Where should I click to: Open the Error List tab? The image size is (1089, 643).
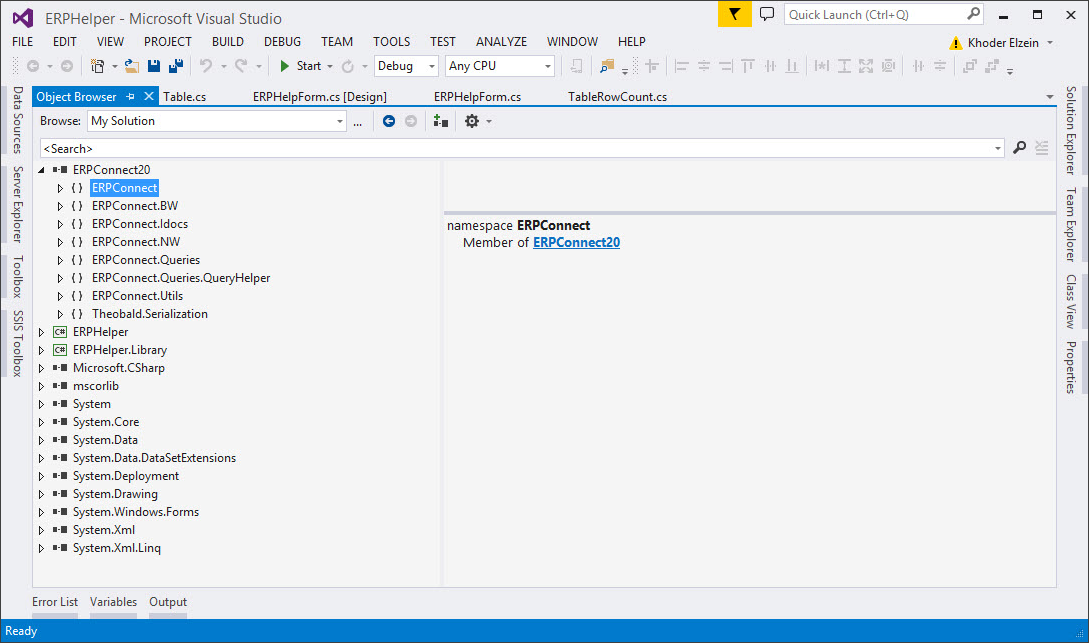point(55,602)
